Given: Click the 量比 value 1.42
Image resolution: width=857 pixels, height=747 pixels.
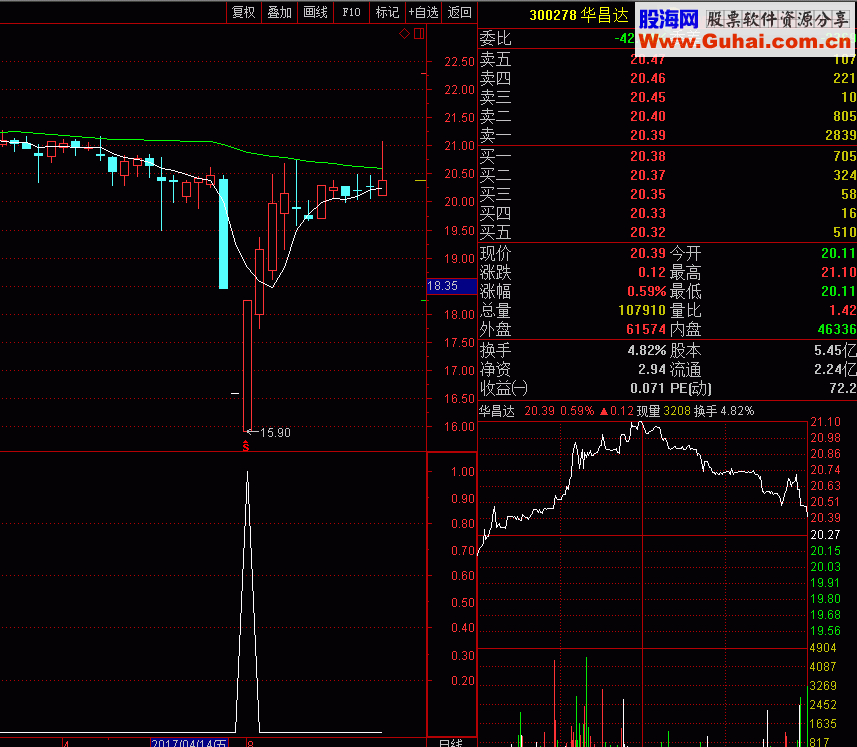Looking at the screenshot, I should [842, 310].
